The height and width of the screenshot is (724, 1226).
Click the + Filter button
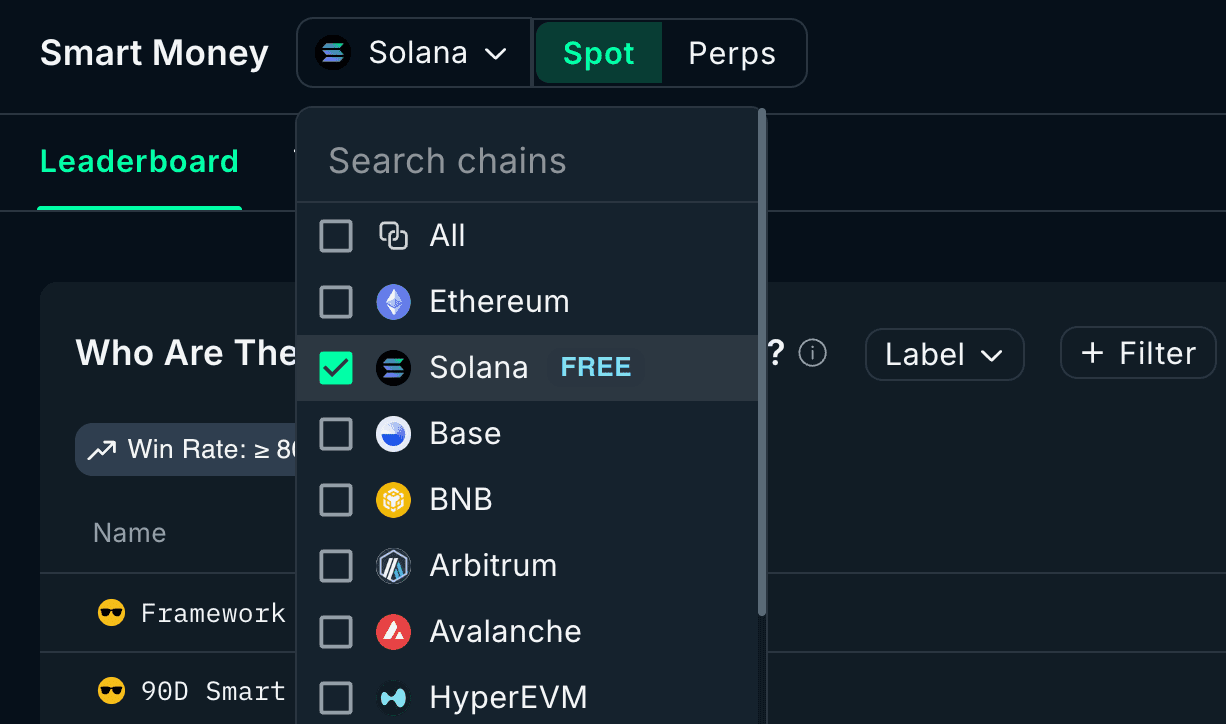coord(1137,352)
